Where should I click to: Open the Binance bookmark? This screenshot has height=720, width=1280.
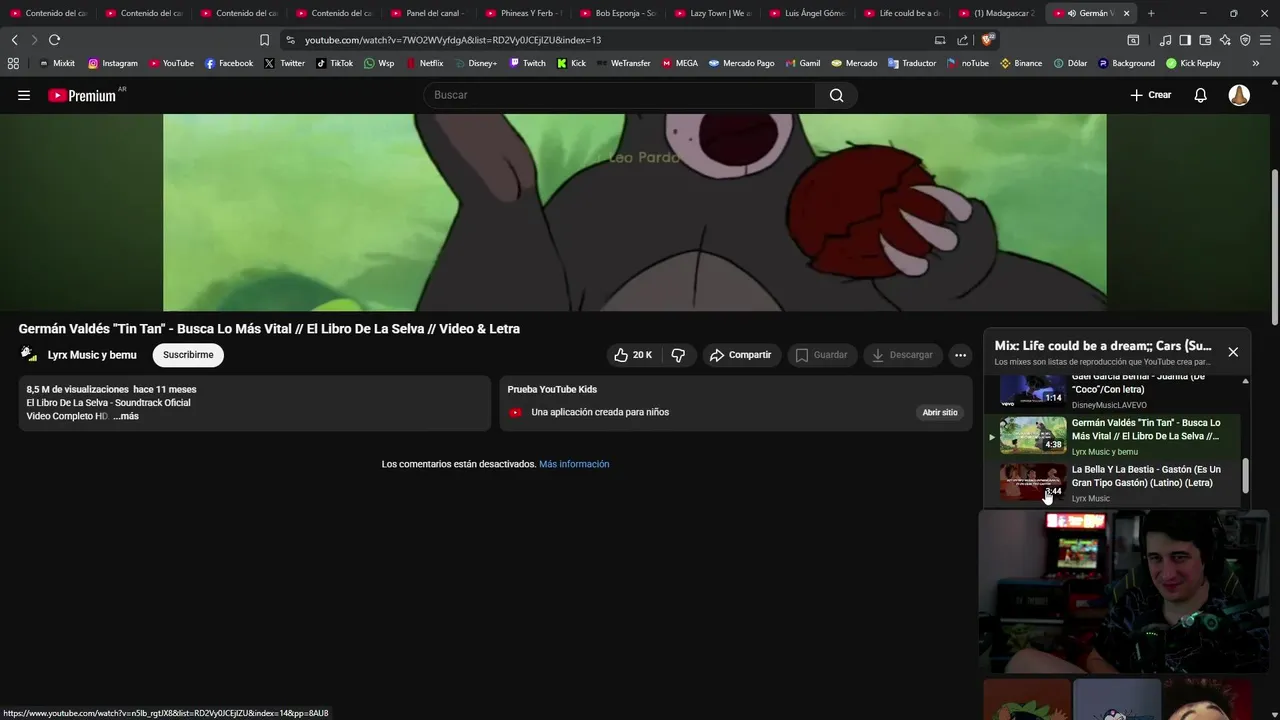click(x=1020, y=63)
